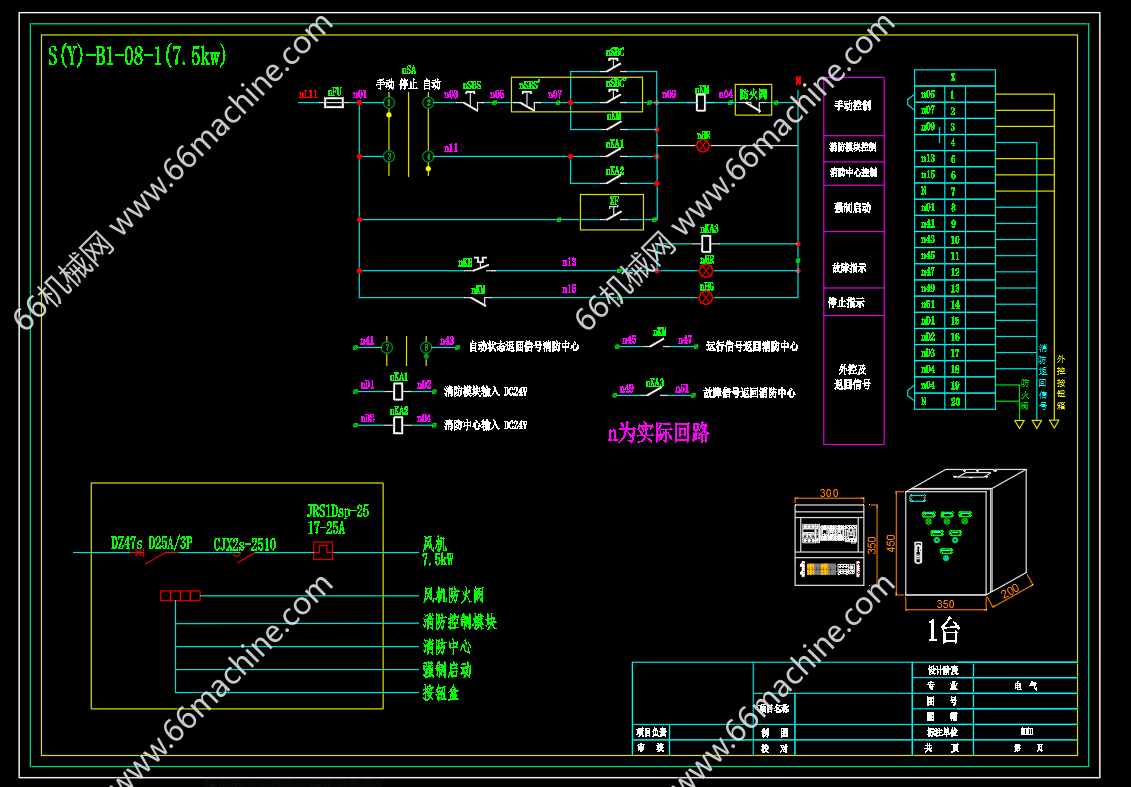The height and width of the screenshot is (787, 1131).
Task: Click terminal row 20 in the X table
Action: point(954,401)
